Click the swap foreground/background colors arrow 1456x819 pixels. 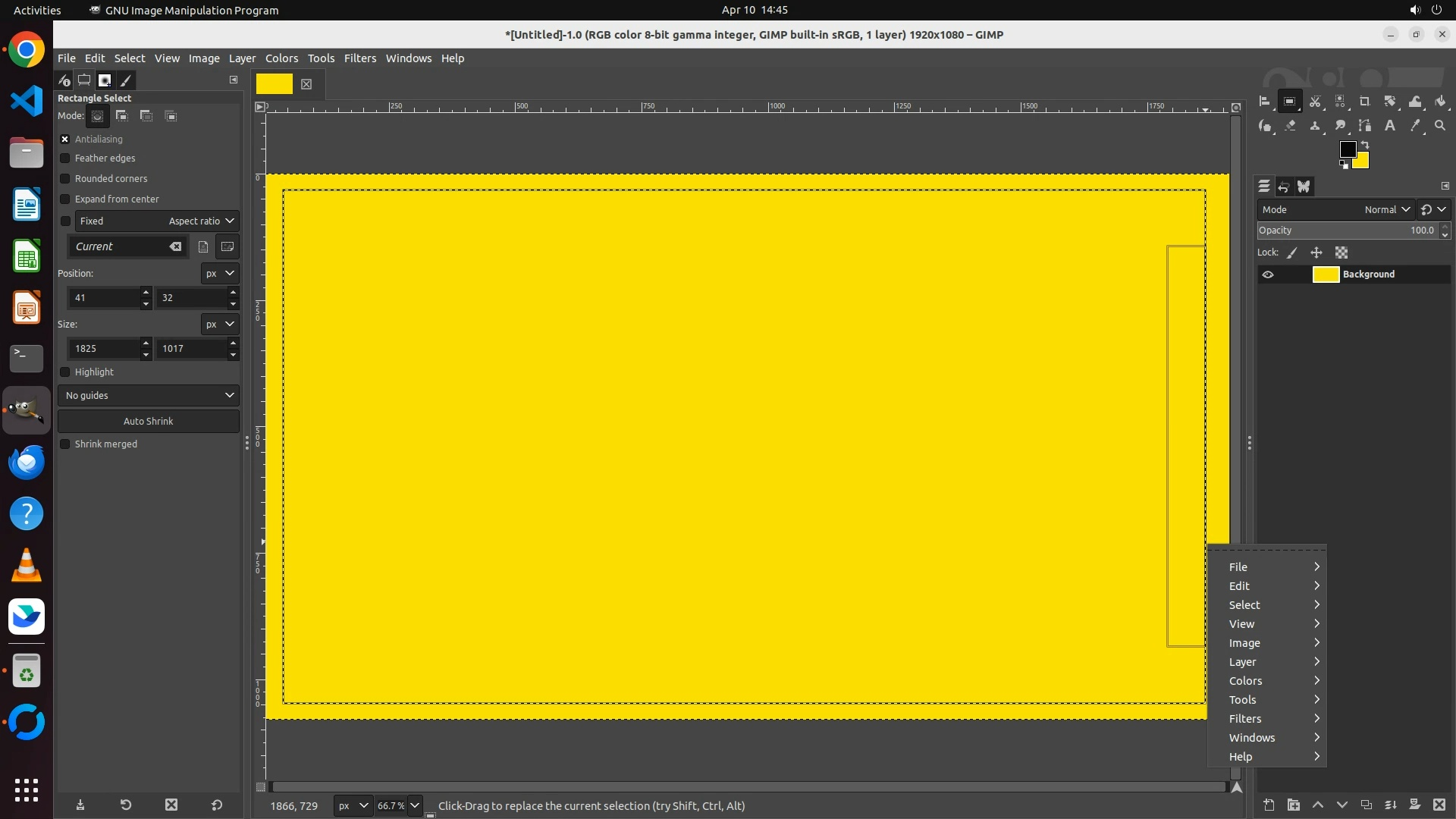tap(1365, 144)
